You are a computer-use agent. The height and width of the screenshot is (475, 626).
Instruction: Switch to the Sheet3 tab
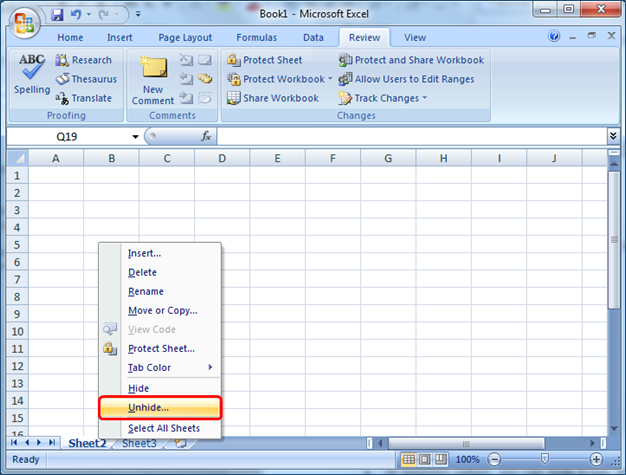(139, 443)
